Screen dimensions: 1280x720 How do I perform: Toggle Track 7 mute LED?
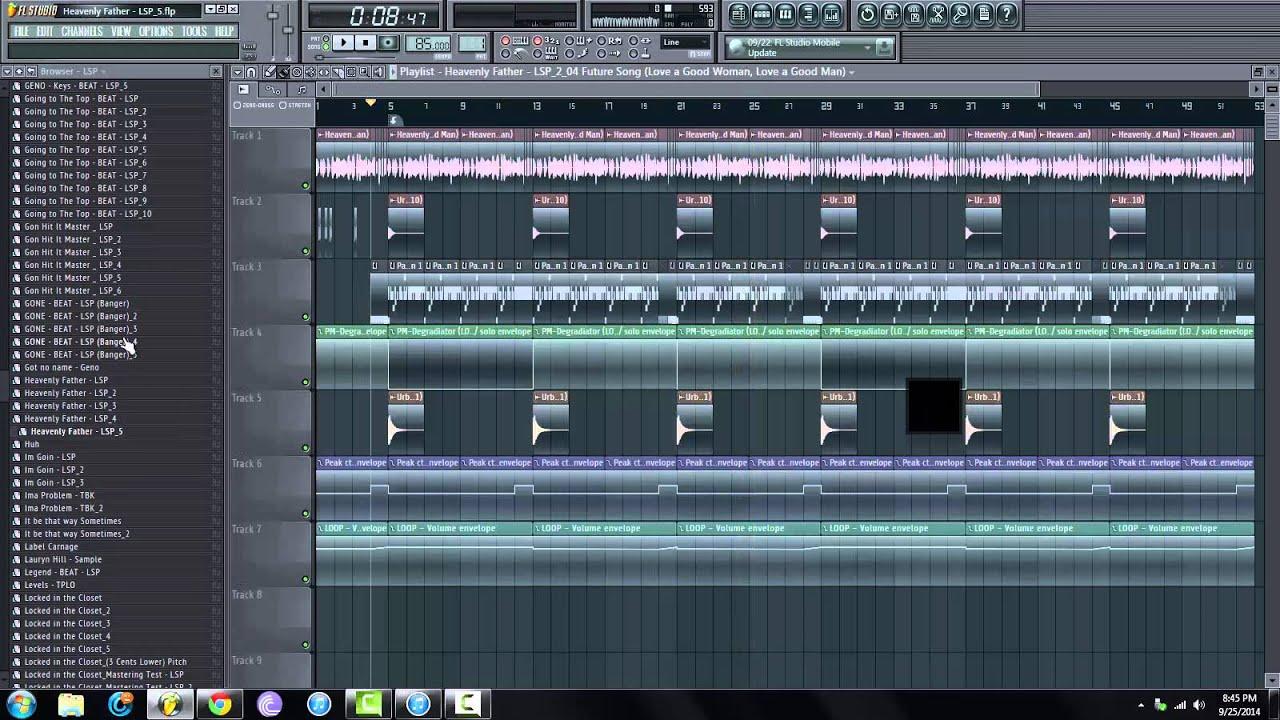click(306, 579)
